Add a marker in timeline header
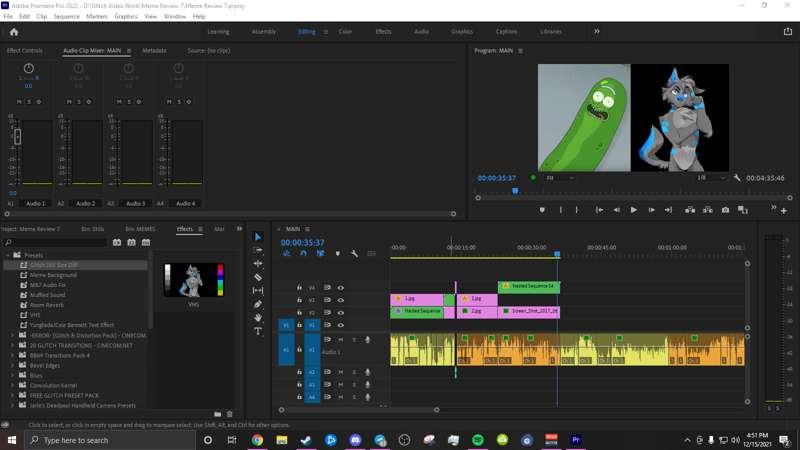This screenshot has height=450, width=800. (337, 254)
